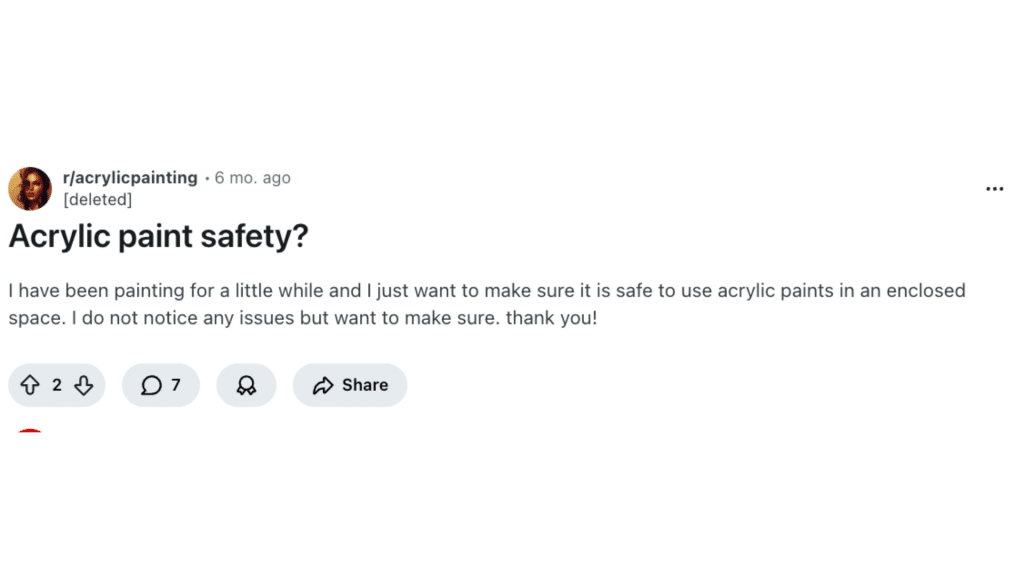
Task: Open the Acrylic paint safety post title
Action: pyautogui.click(x=158, y=236)
